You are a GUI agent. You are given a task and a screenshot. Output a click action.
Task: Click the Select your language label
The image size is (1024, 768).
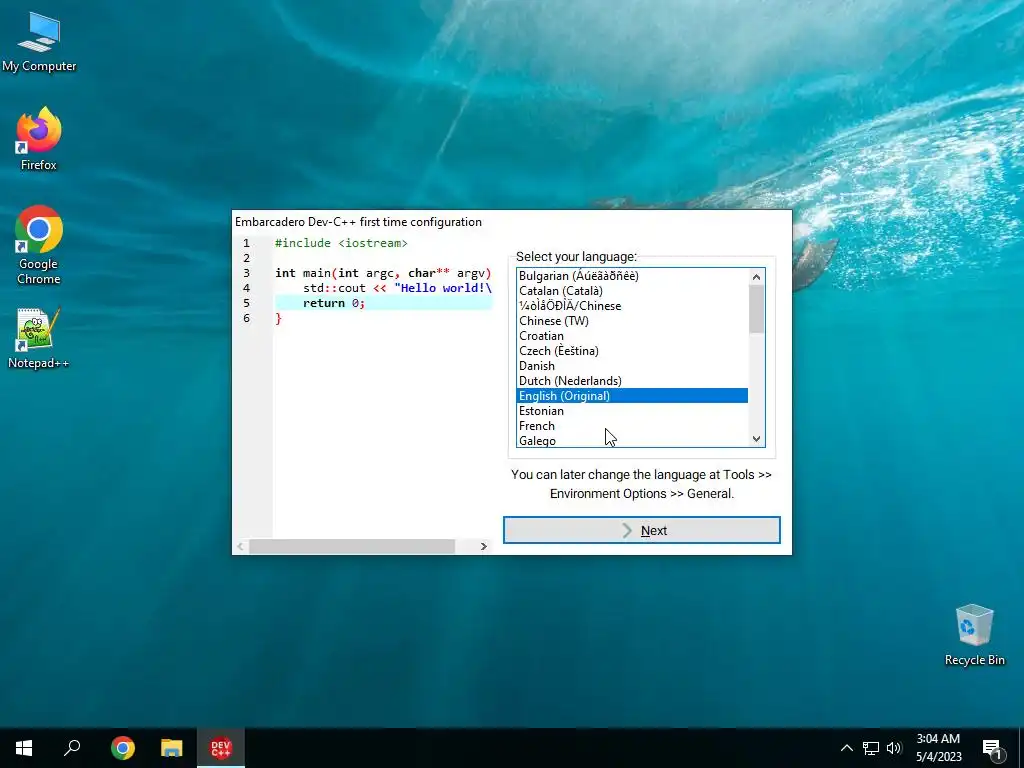576,257
